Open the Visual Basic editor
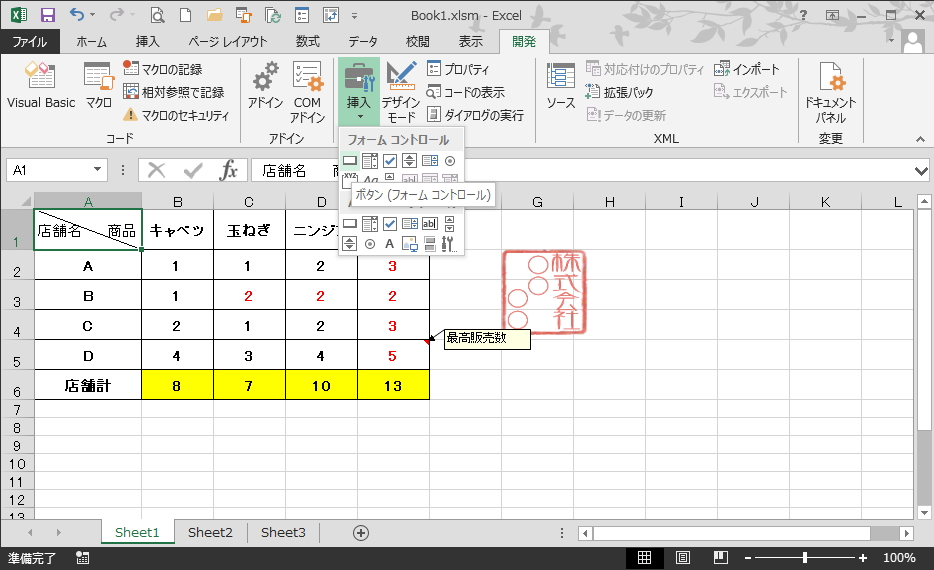 pyautogui.click(x=41, y=85)
